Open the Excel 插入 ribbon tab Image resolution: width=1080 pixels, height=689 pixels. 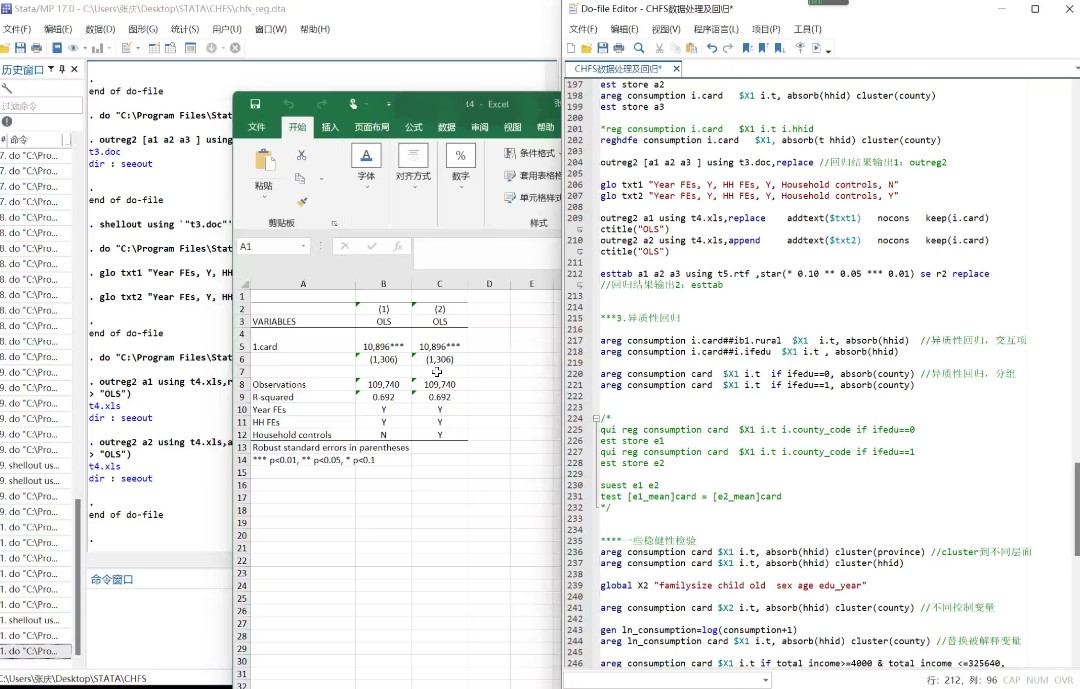[330, 128]
